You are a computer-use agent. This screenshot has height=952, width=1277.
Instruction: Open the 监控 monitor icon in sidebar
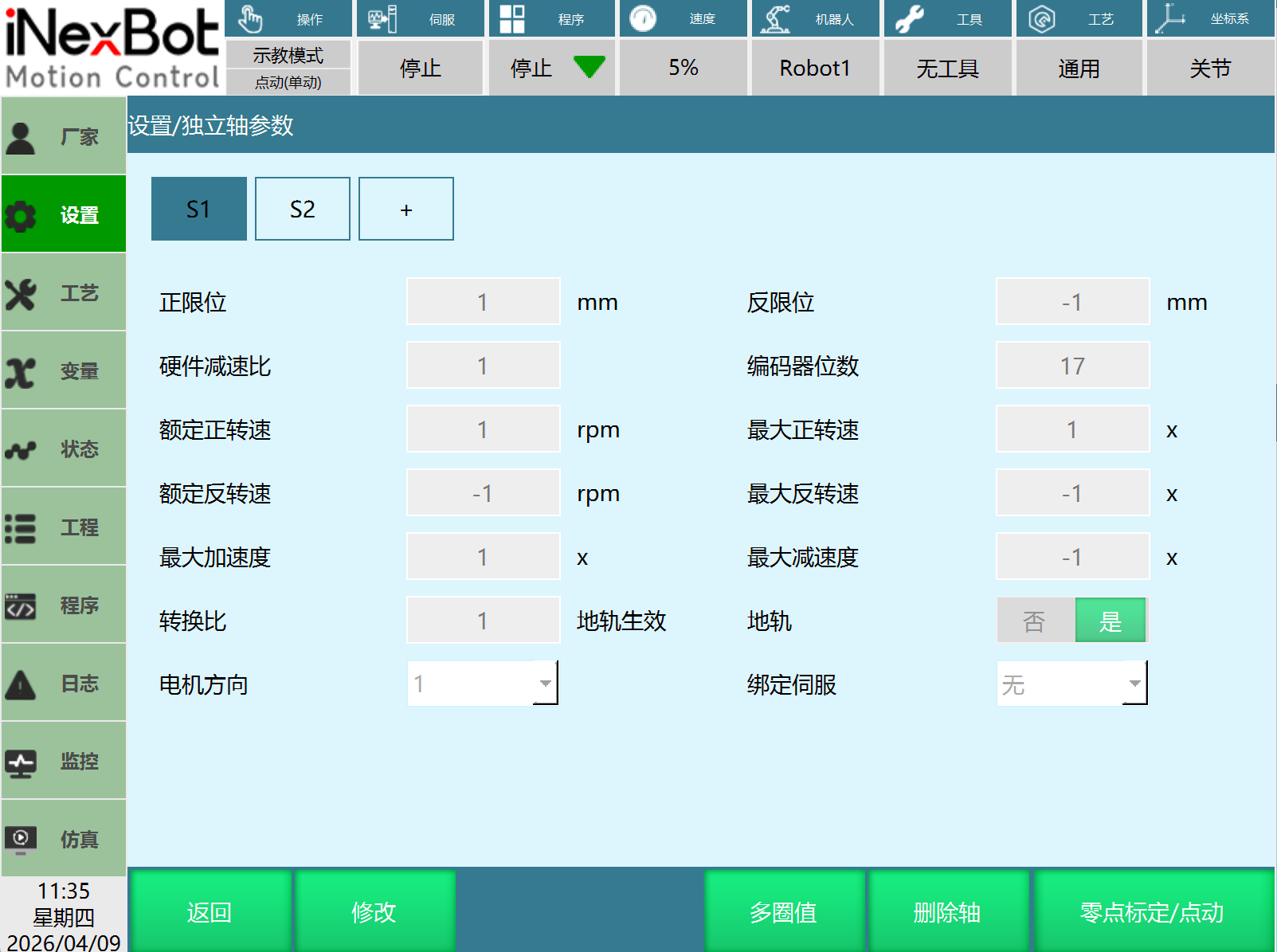point(21,762)
